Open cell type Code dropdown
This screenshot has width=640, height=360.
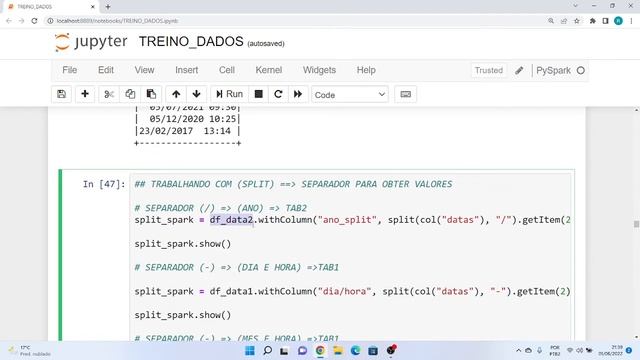tap(350, 95)
